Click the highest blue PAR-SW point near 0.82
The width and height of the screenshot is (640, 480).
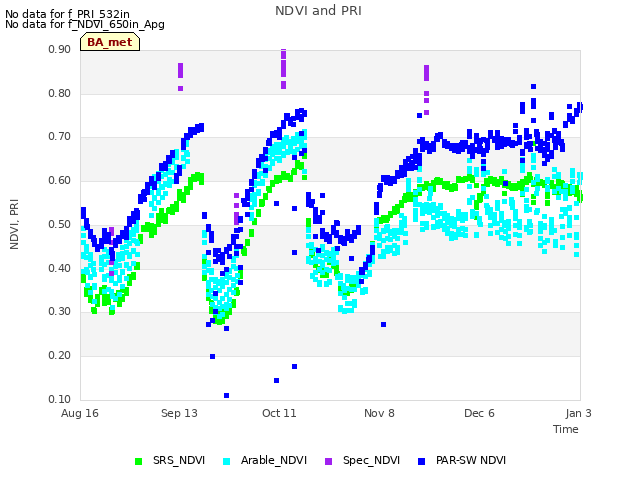533,87
